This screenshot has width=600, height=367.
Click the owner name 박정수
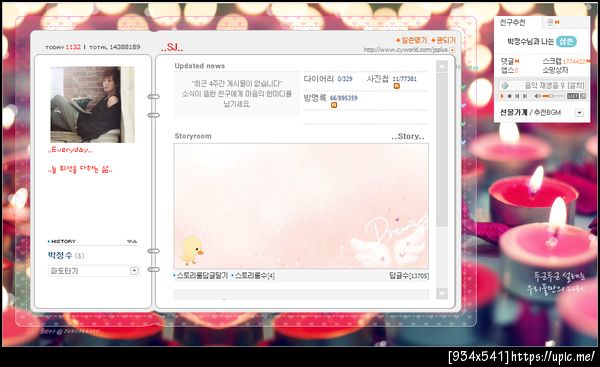coord(60,255)
